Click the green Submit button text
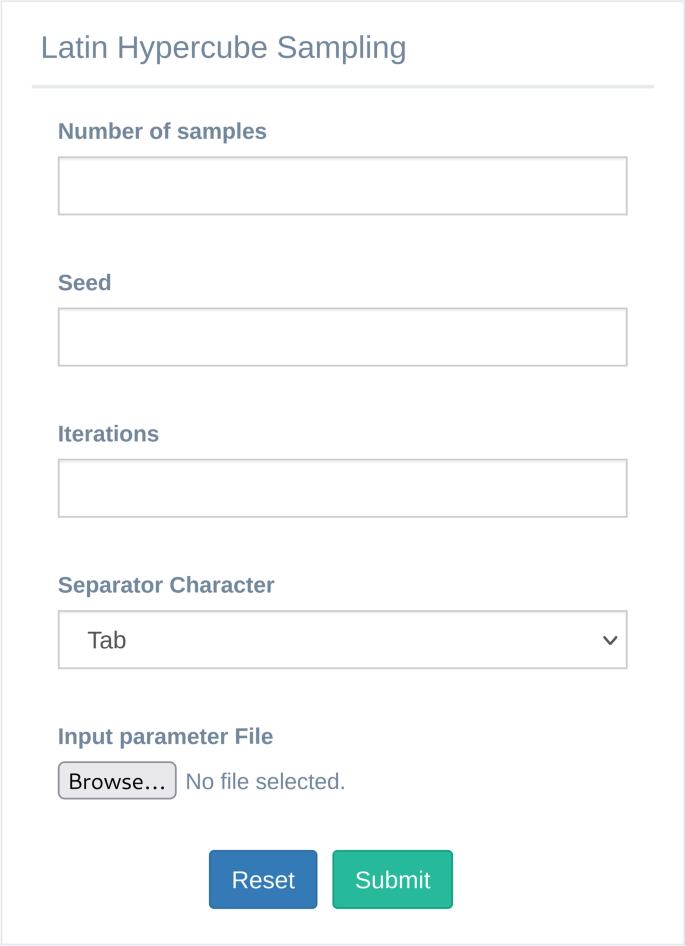Screen dimensions: 685x946 click(393, 880)
